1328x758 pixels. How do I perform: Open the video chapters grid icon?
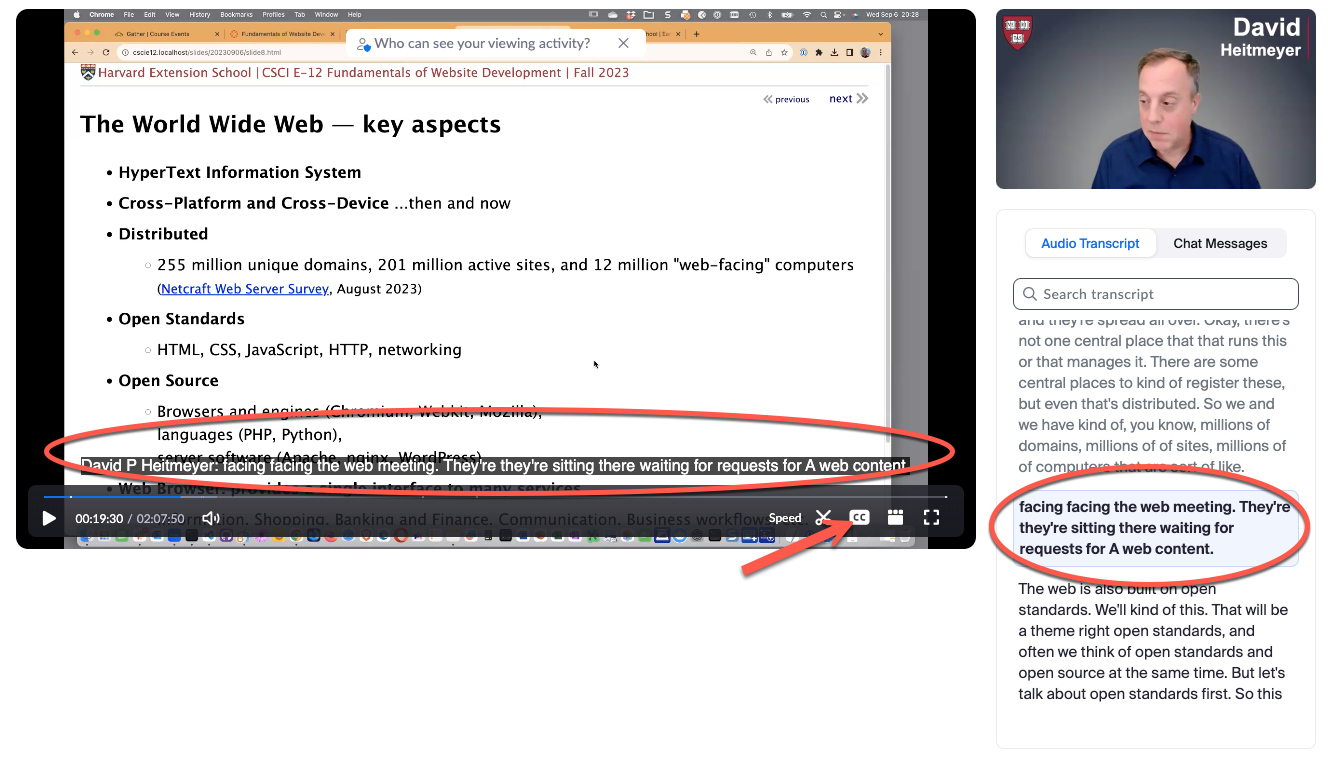coord(895,518)
